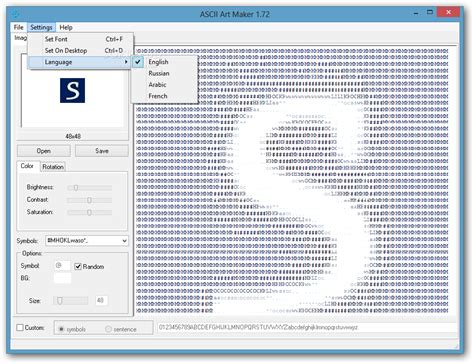Viewport: 474px width, 364px height.
Task: Click the Save button
Action: (x=102, y=151)
